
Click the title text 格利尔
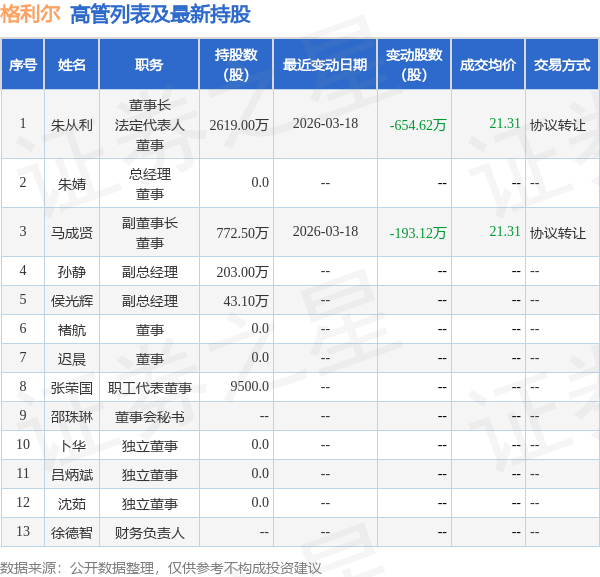30,14
